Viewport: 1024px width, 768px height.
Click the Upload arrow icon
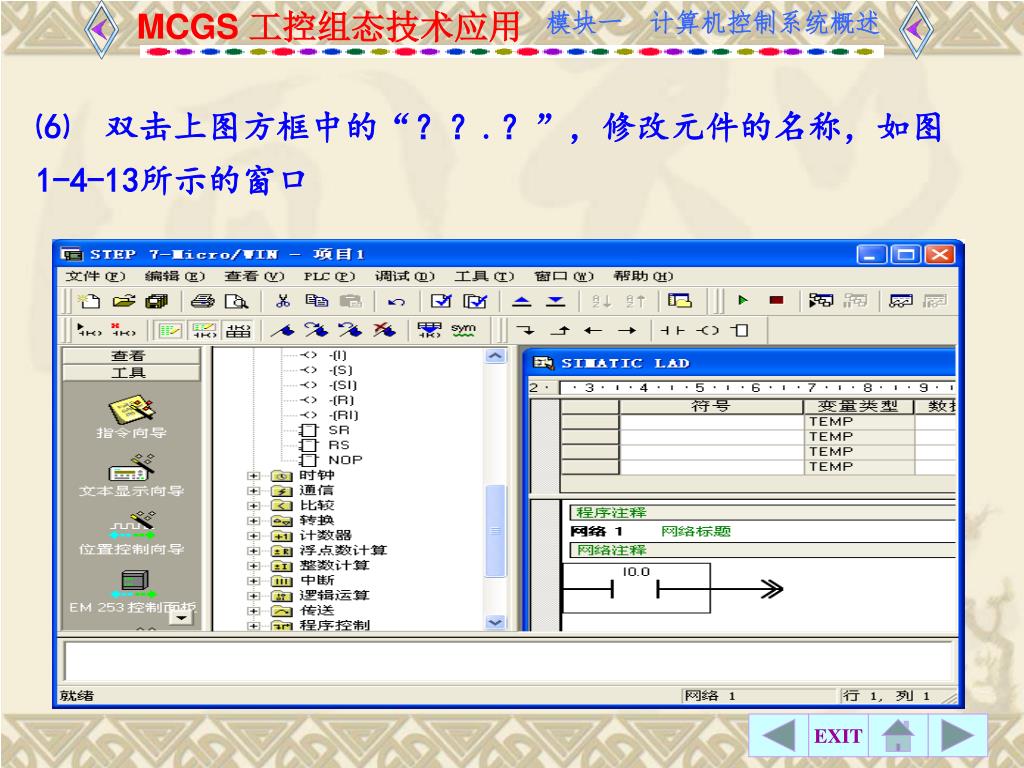[521, 301]
